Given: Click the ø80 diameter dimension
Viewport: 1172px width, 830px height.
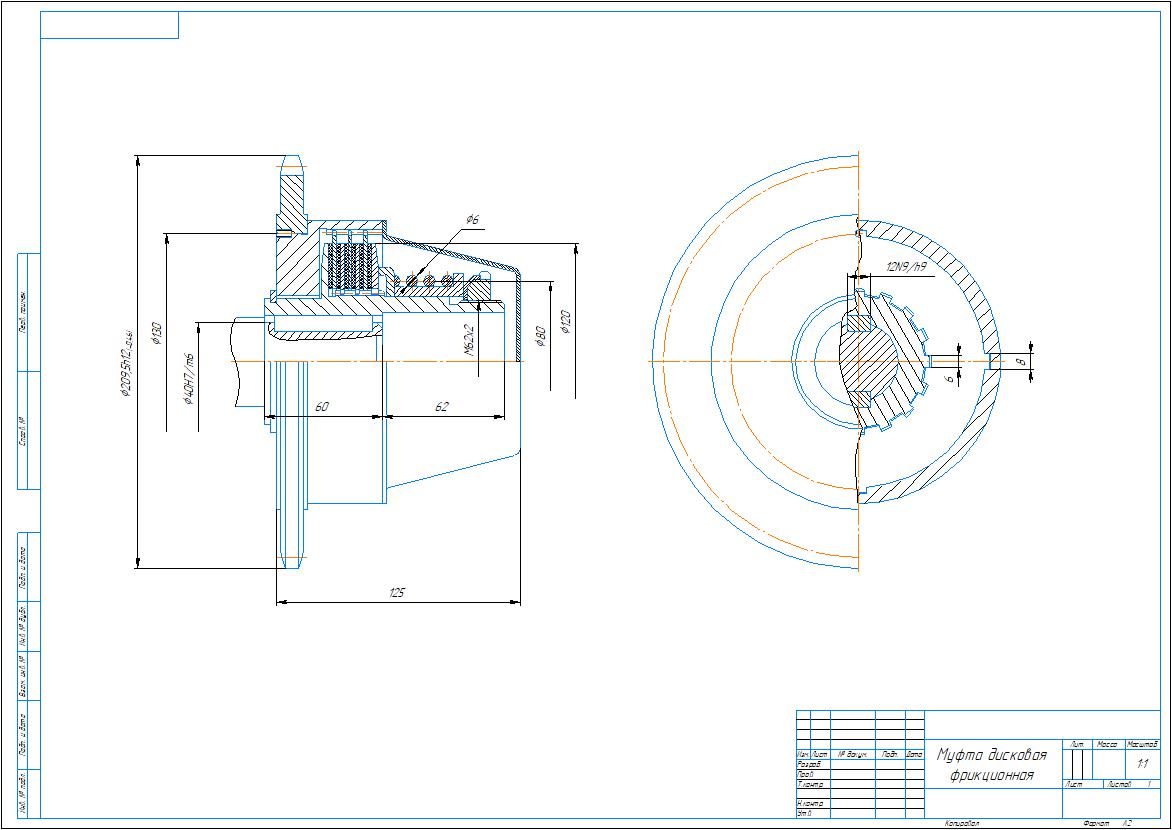Looking at the screenshot, I should [x=540, y=336].
